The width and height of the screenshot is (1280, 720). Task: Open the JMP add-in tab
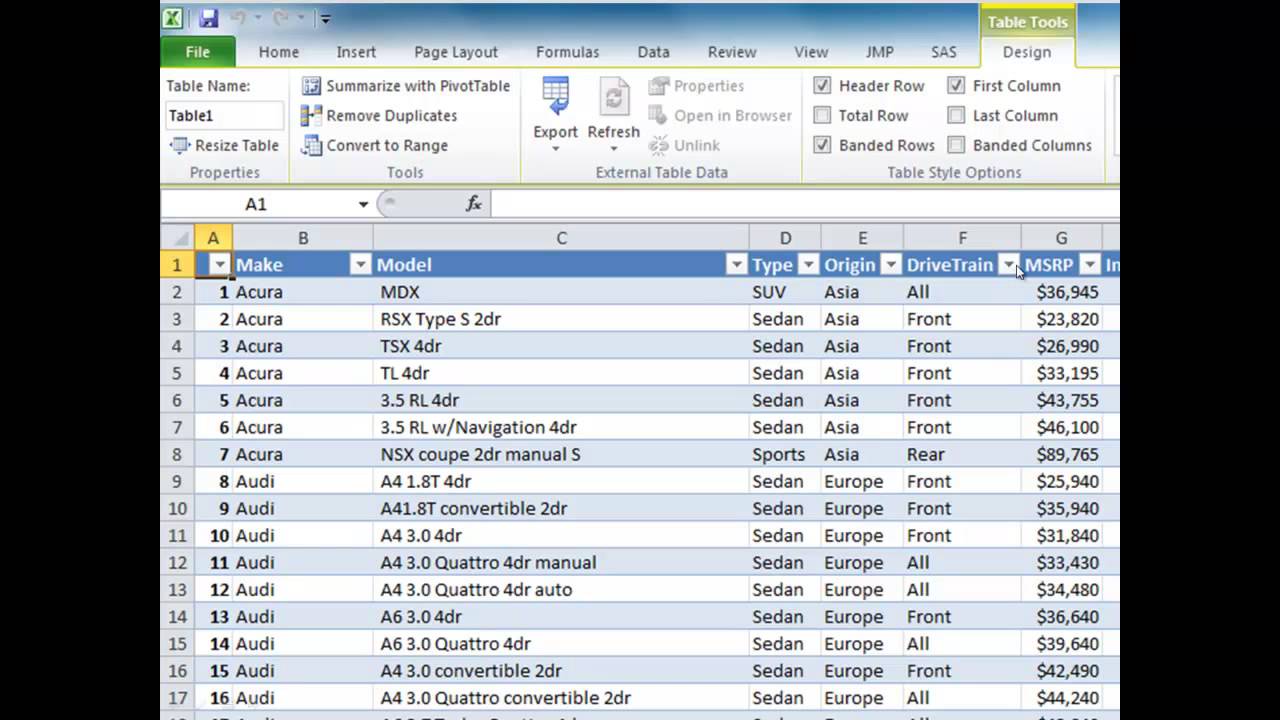880,52
